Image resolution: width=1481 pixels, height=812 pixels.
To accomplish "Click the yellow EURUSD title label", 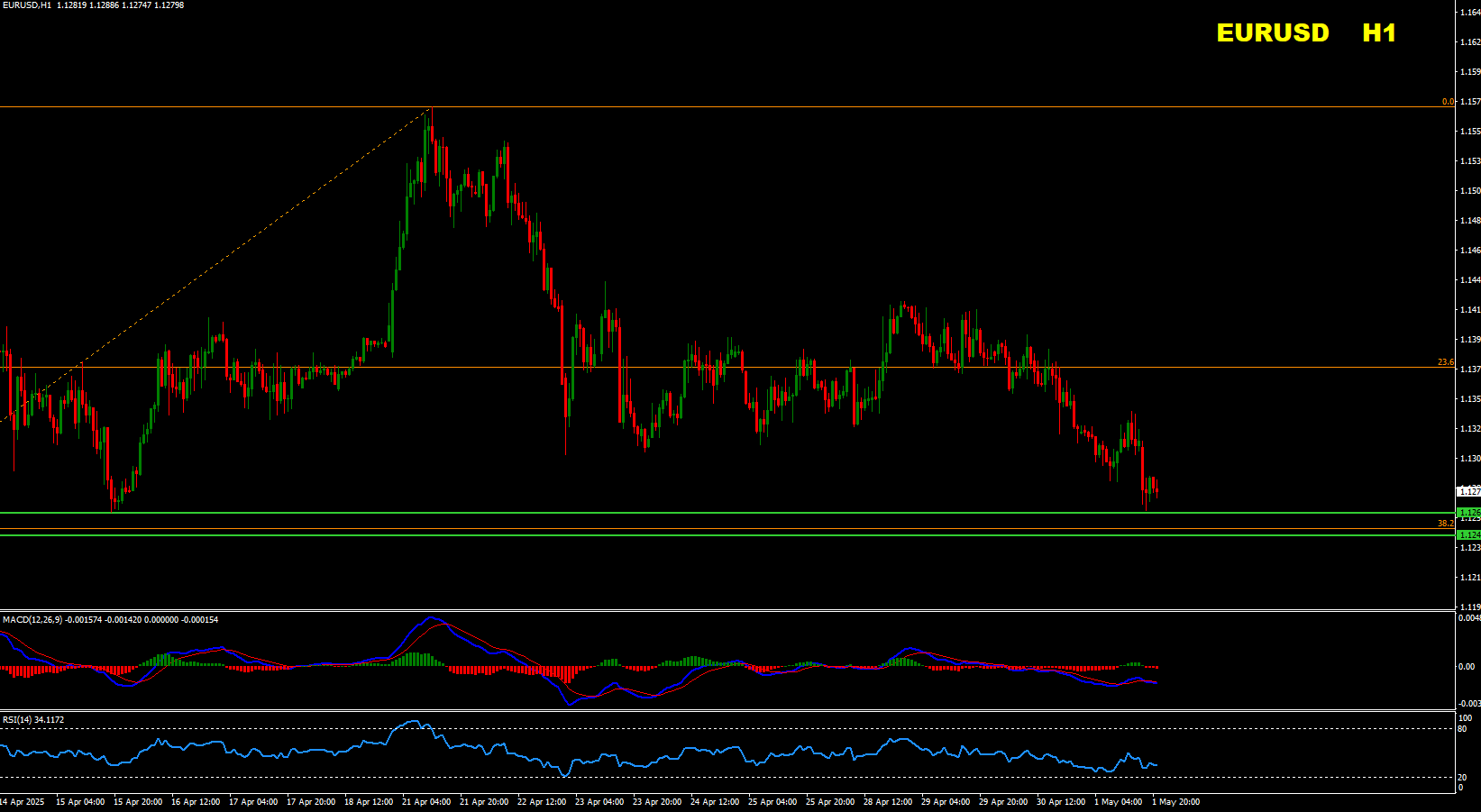I will [1272, 33].
